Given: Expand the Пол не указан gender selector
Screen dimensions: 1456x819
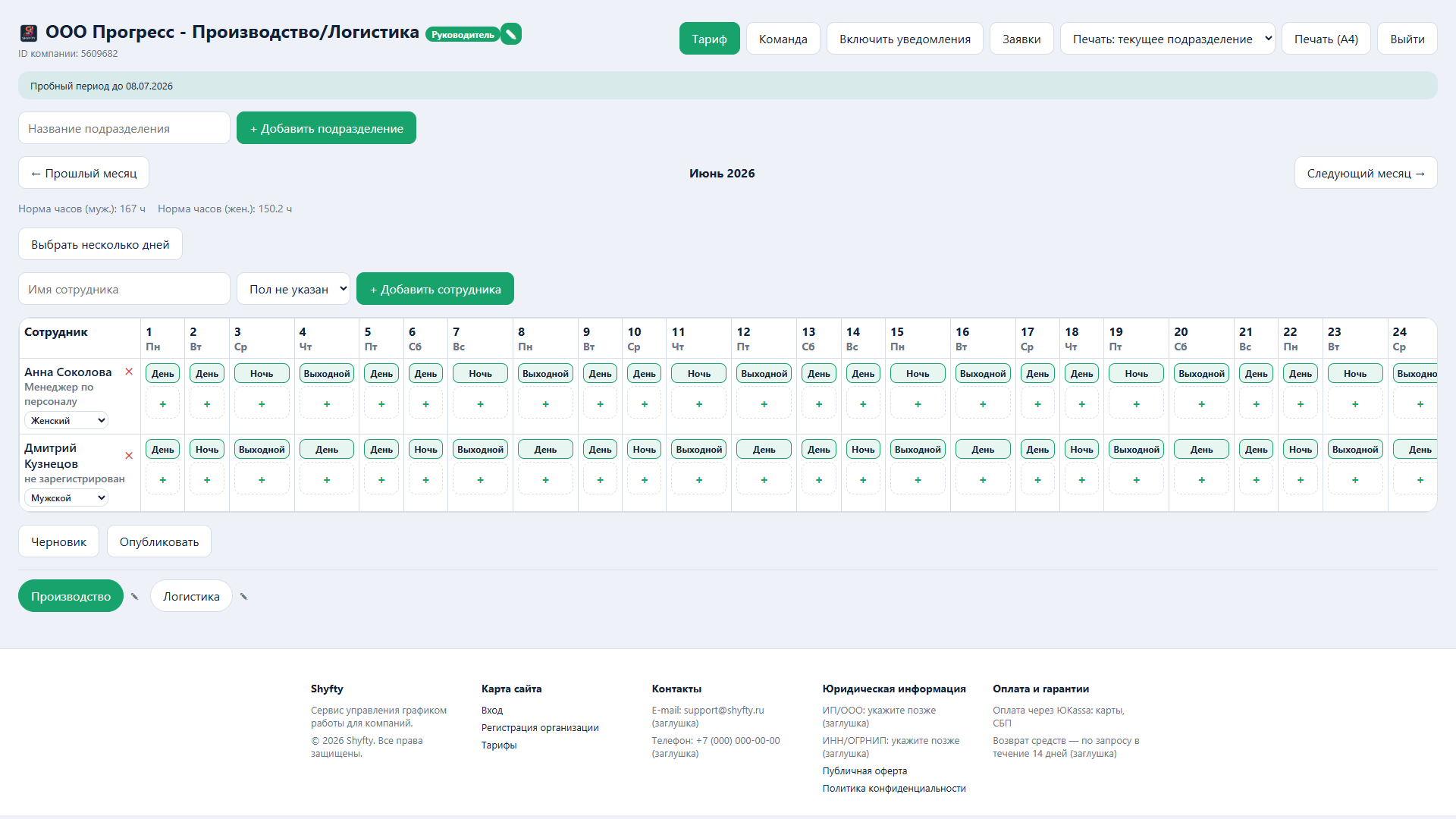Looking at the screenshot, I should point(293,289).
